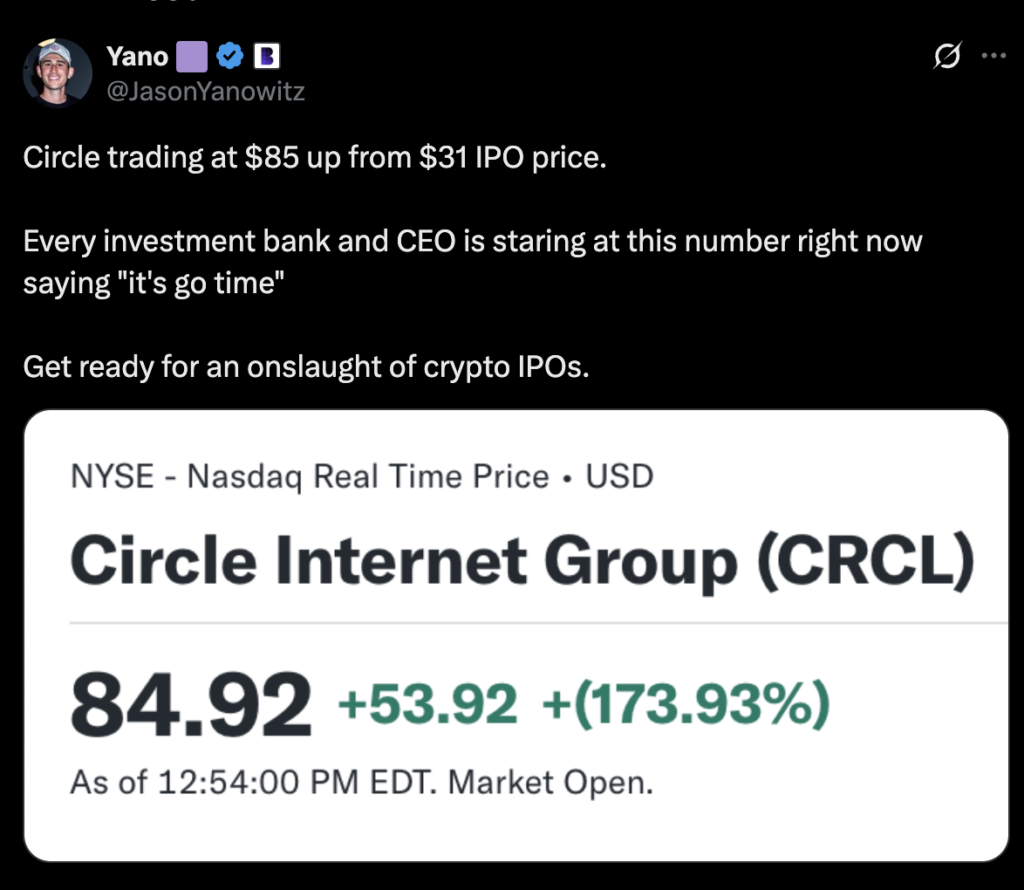Open the three-dot more options menu
The image size is (1024, 890).
click(993, 56)
